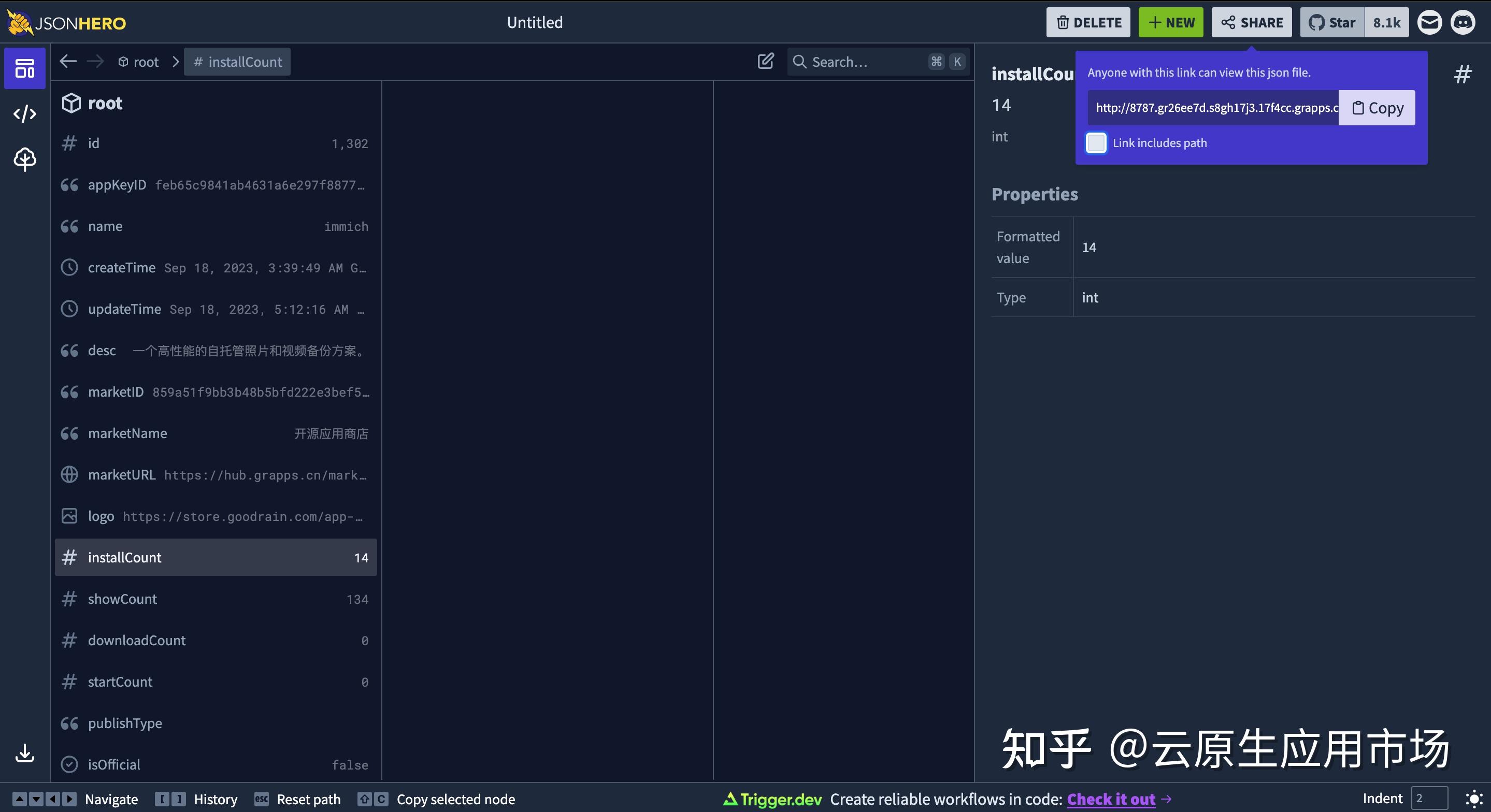Select the tree view sidebar icon
Screen dimensions: 1491x812
(24, 159)
